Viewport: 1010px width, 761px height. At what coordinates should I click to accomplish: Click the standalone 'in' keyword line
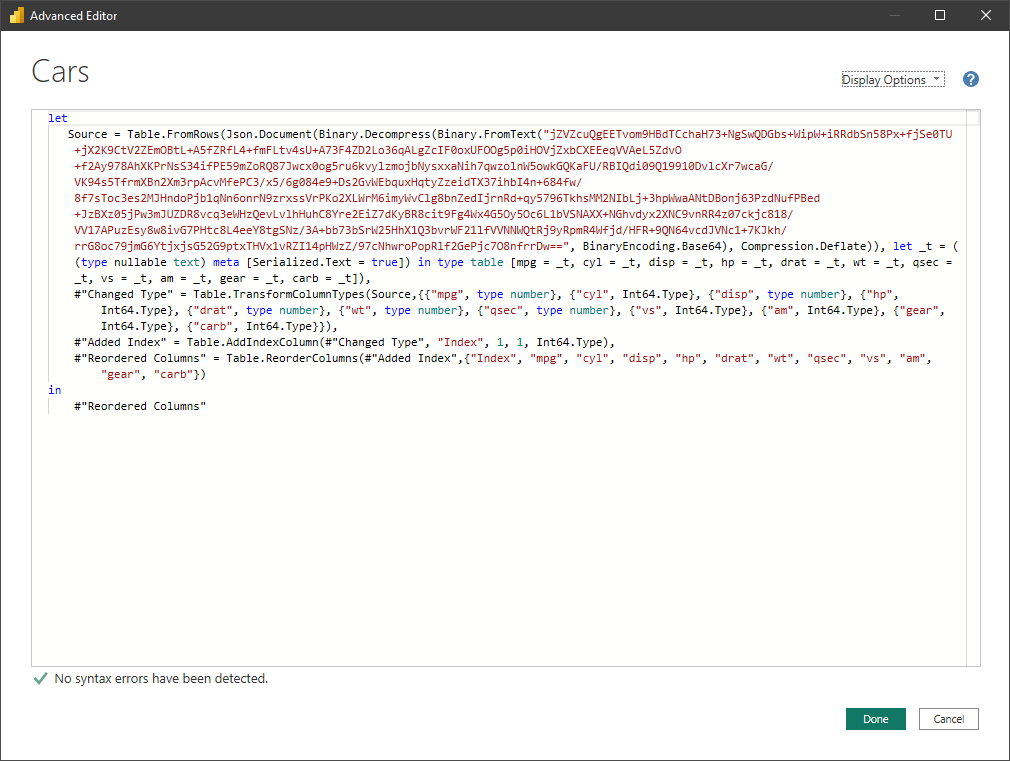[55, 390]
